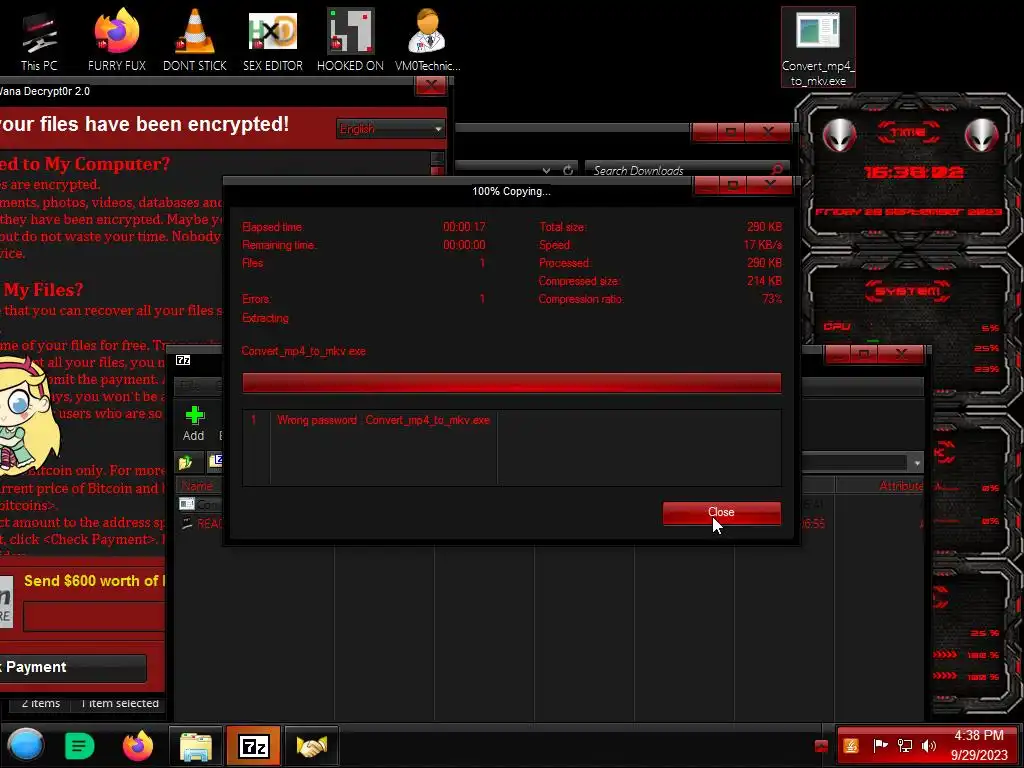Click the Total size 290 KB value
The height and width of the screenshot is (768, 1024).
tap(764, 227)
